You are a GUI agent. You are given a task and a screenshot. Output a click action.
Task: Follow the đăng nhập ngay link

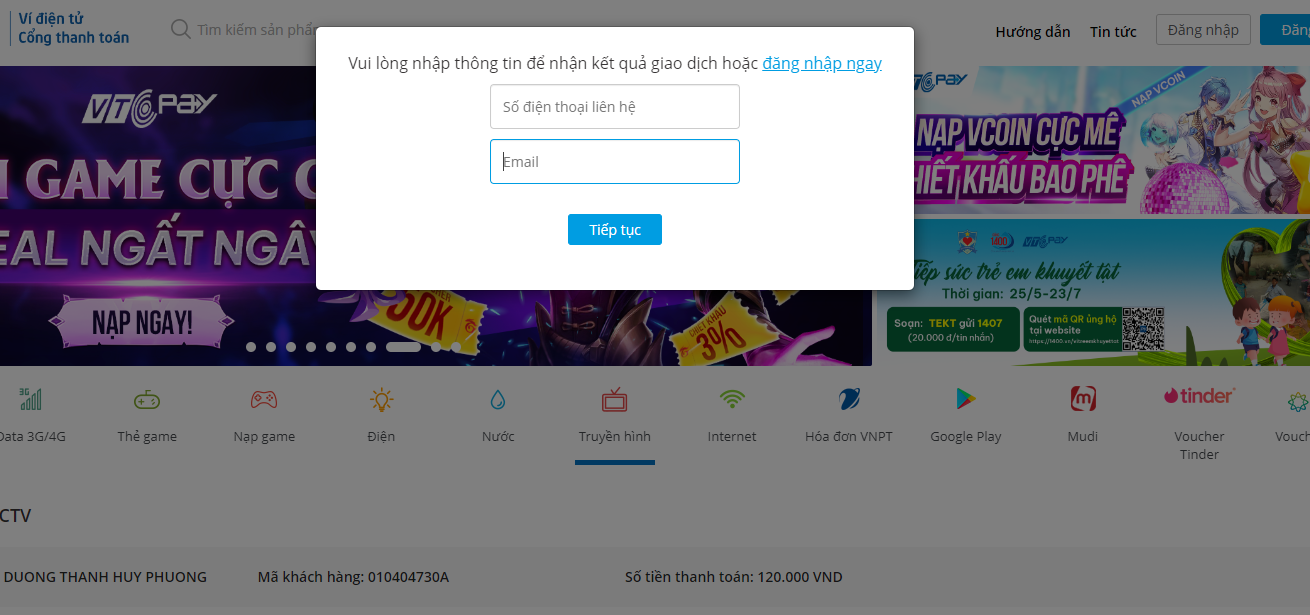pyautogui.click(x=822, y=63)
